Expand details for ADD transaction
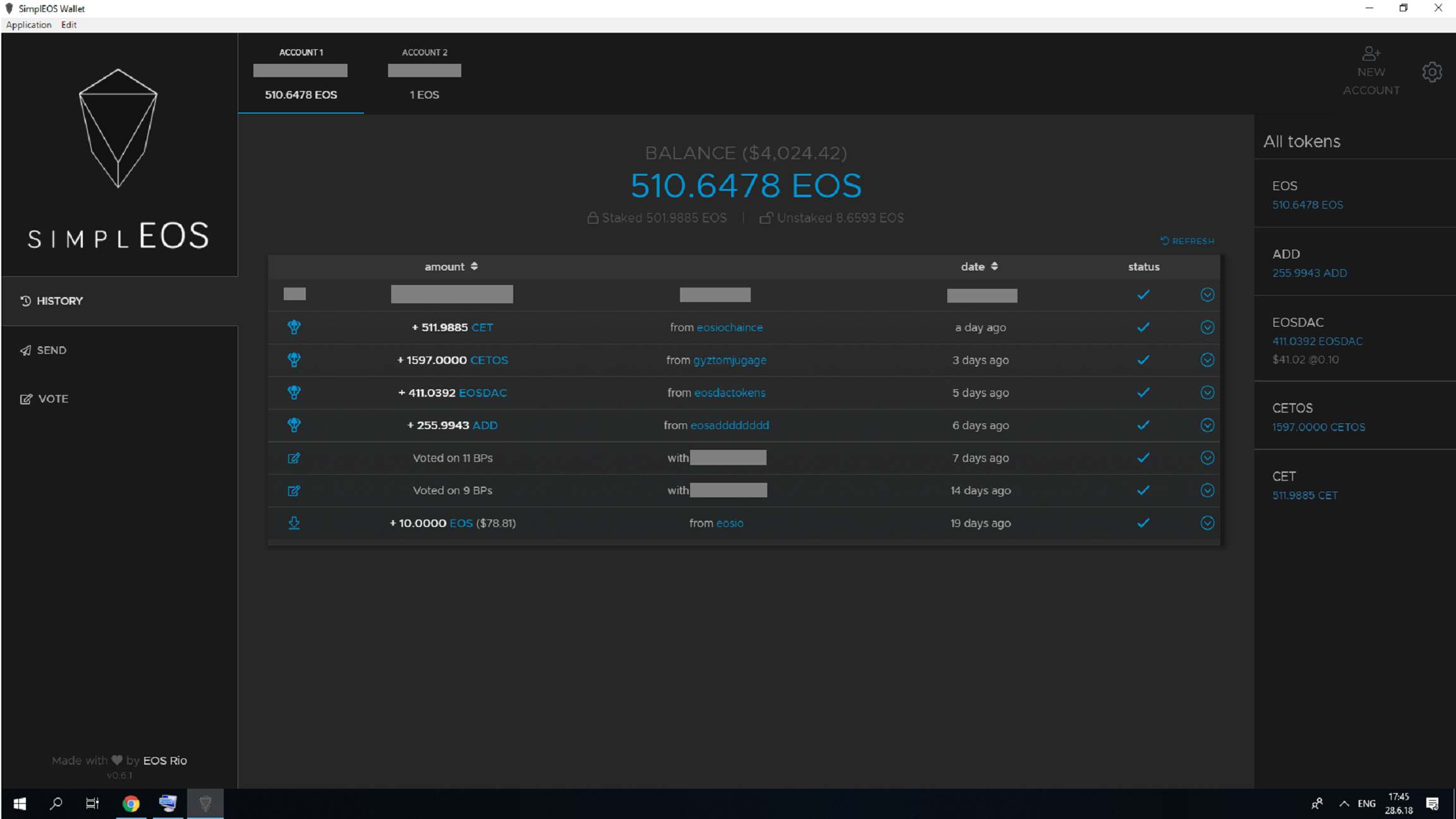This screenshot has width=1456, height=819. point(1207,425)
